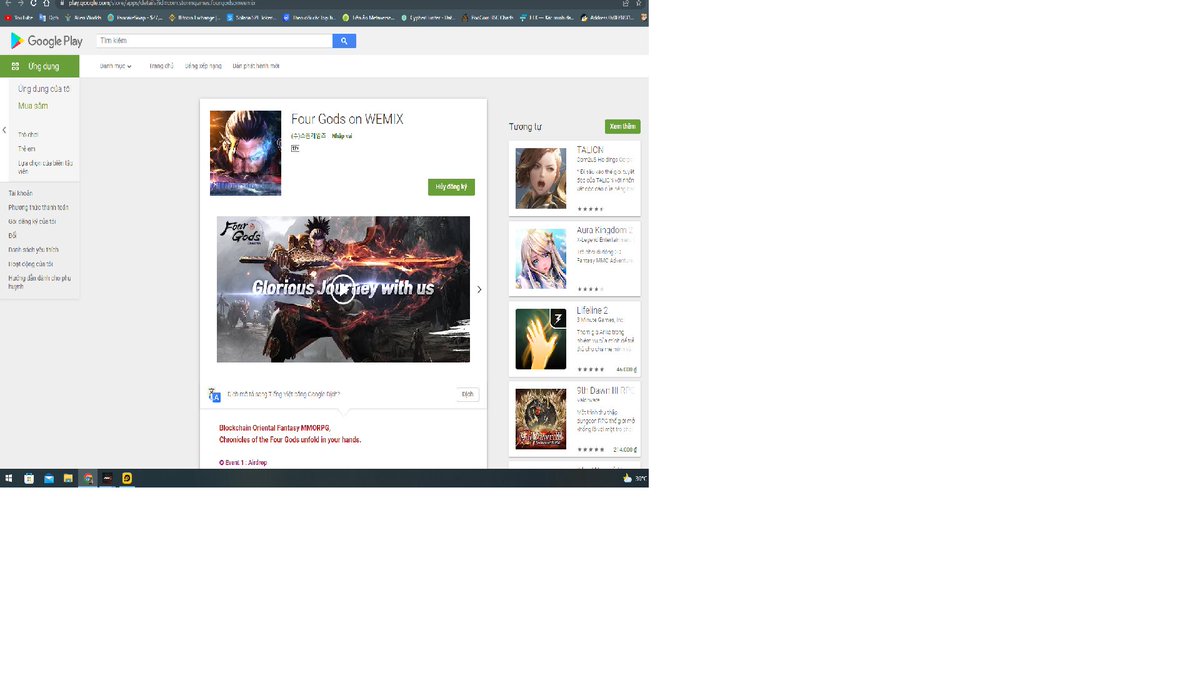Screen dimensions: 1200x675
Task: Click the Google Translate icon
Action: [214, 395]
